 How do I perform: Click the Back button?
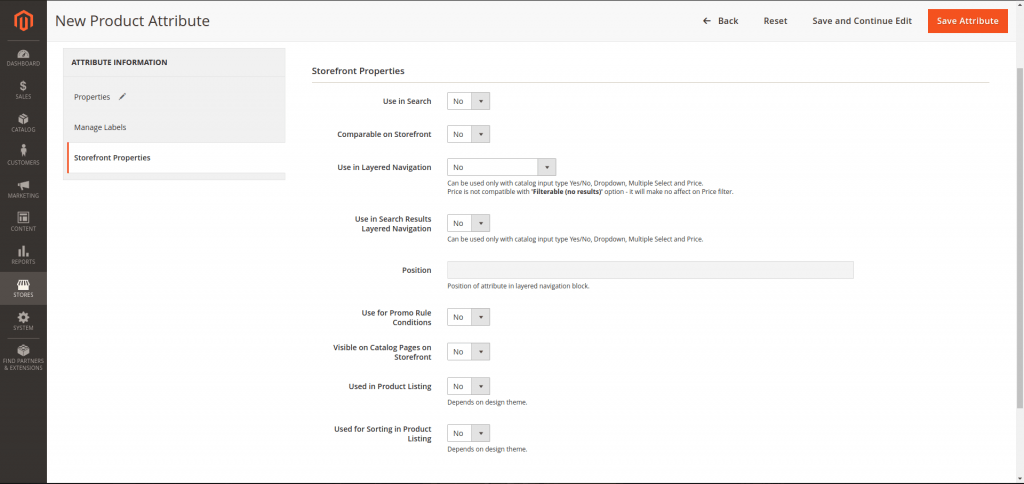tap(720, 21)
